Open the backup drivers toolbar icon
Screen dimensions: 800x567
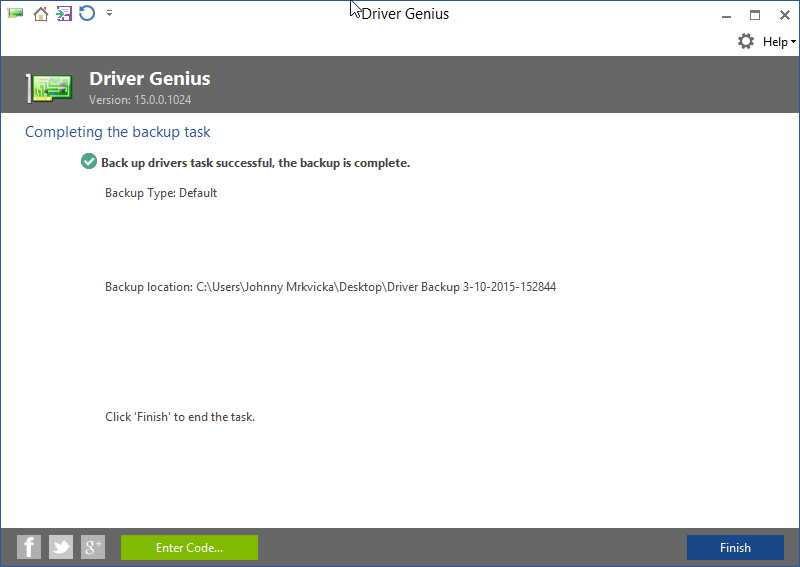(64, 14)
